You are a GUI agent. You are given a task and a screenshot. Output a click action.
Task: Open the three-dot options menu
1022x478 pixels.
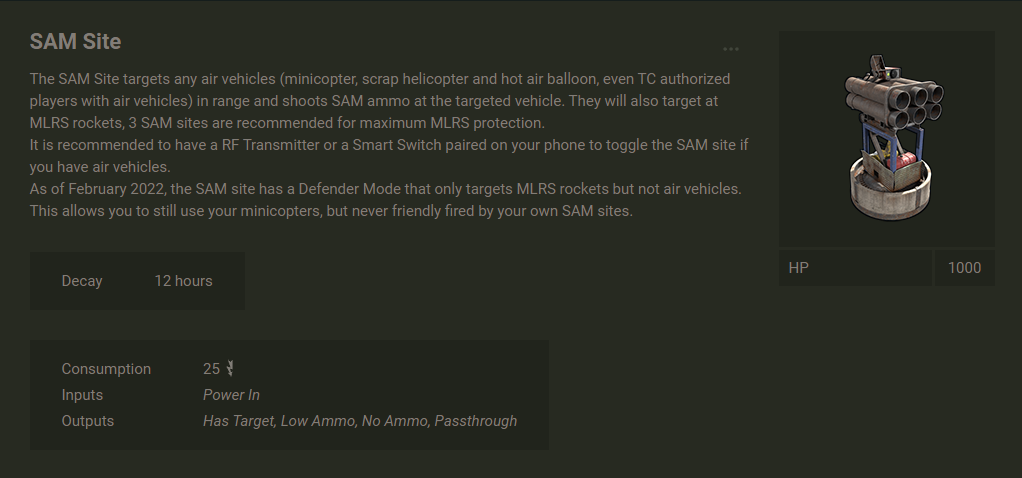coord(731,49)
